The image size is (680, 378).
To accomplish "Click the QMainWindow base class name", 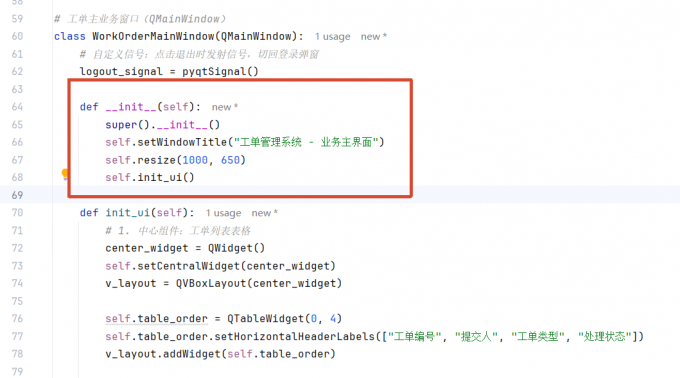I will pyautogui.click(x=256, y=36).
